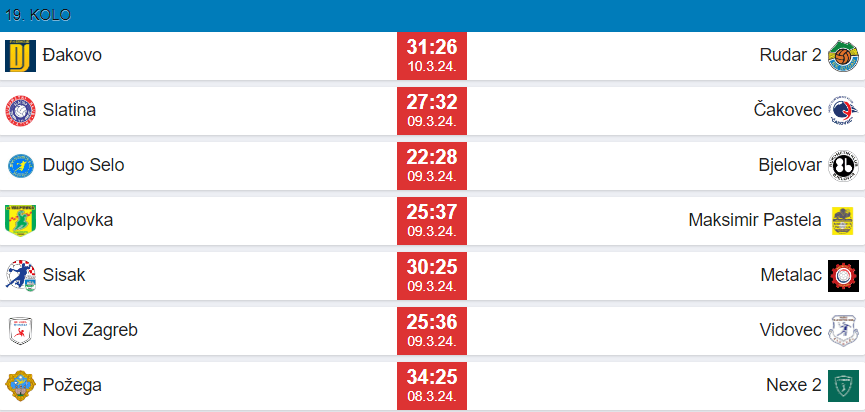Click the Čakovec team logo
The width and height of the screenshot is (865, 412).
(843, 110)
